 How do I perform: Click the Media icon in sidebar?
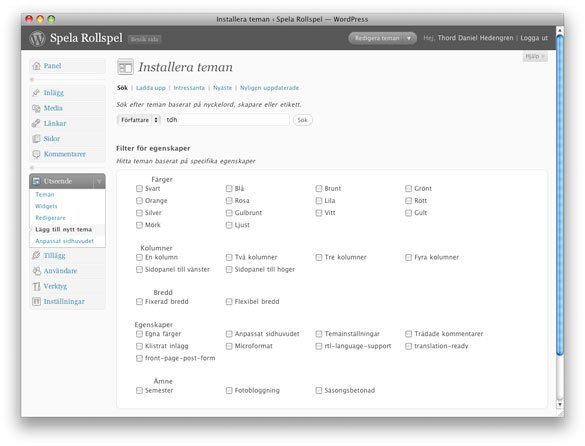click(x=36, y=108)
